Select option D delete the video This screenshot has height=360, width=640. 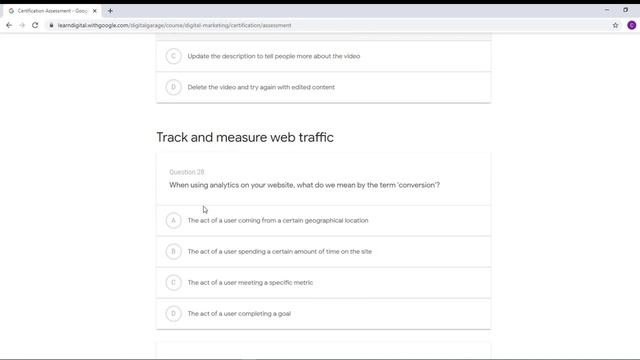click(x=324, y=87)
